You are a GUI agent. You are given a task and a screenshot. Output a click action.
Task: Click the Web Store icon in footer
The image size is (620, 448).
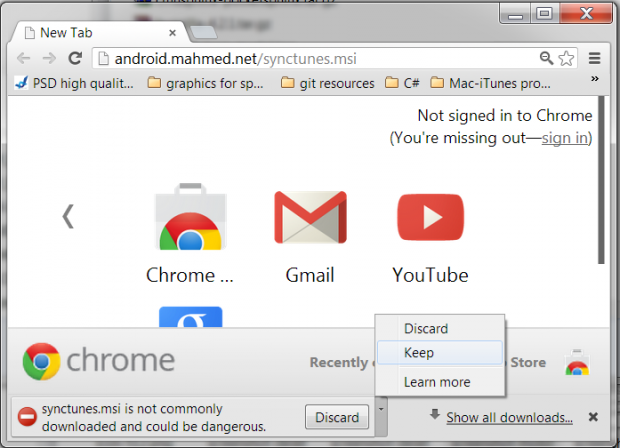pos(577,362)
